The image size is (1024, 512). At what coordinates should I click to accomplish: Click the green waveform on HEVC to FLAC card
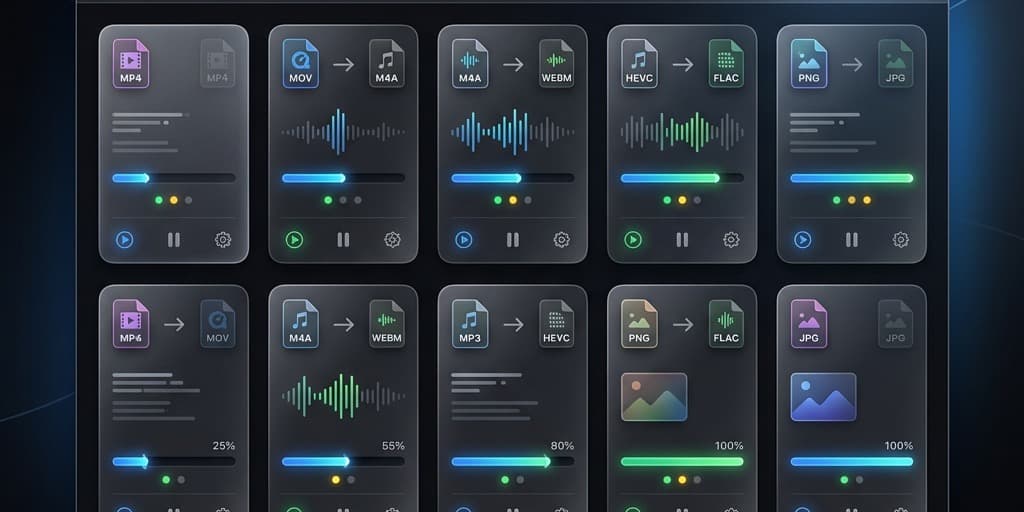(x=682, y=131)
